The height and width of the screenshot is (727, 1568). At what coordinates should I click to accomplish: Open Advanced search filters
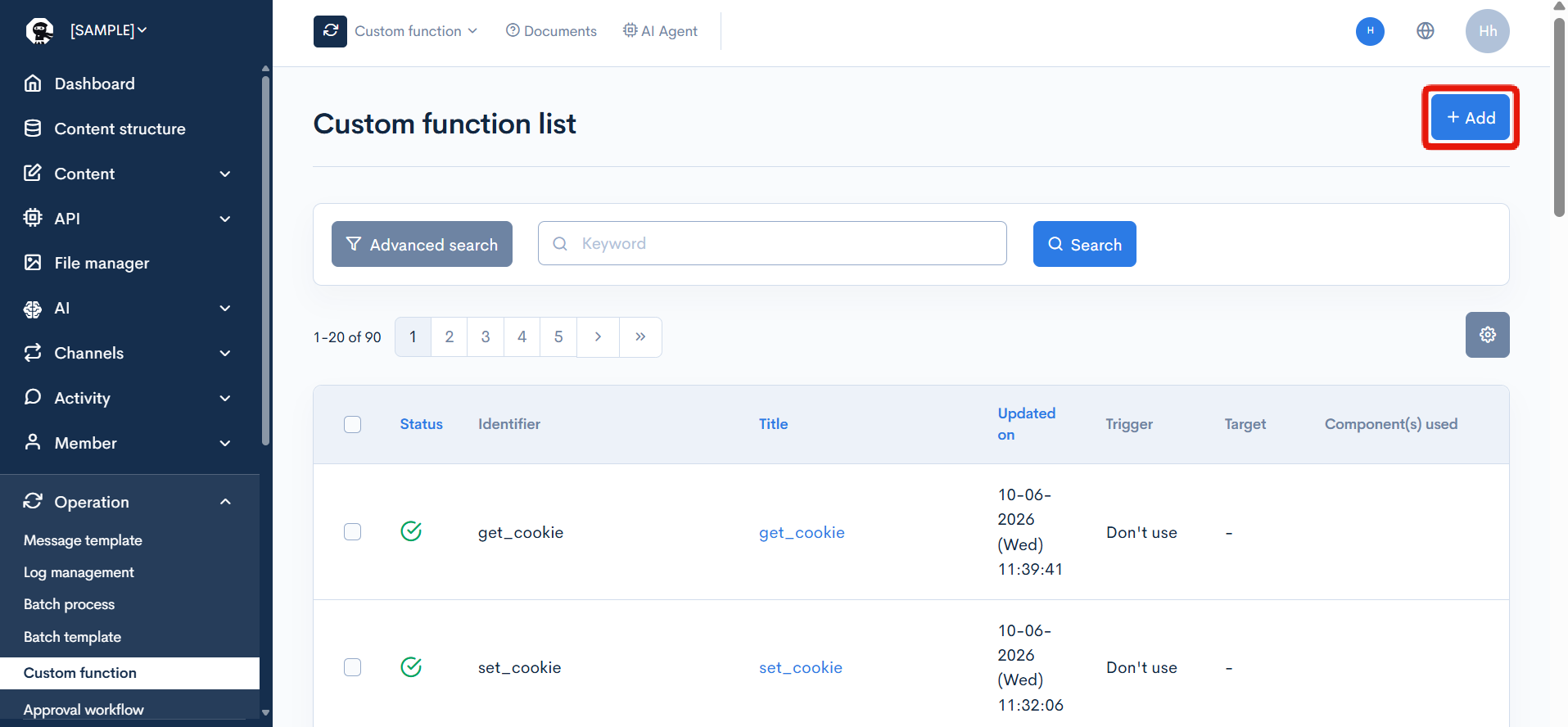click(422, 244)
